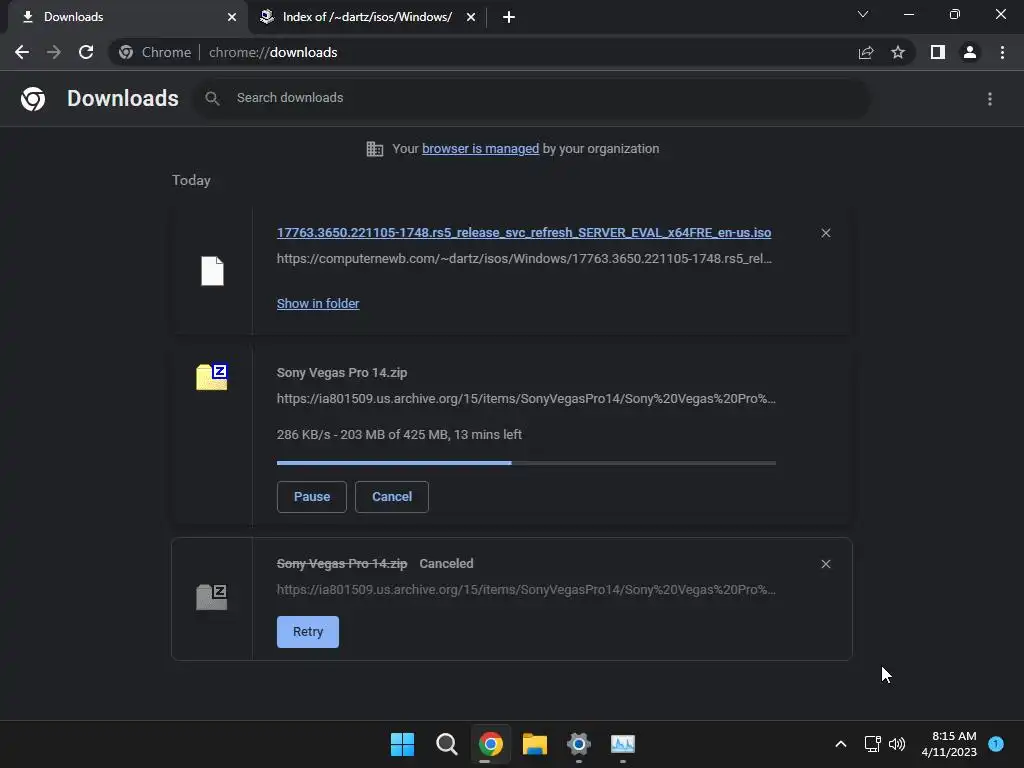Click the chrome://downloads address bar
Viewport: 1024px width, 768px height.
coord(483,52)
